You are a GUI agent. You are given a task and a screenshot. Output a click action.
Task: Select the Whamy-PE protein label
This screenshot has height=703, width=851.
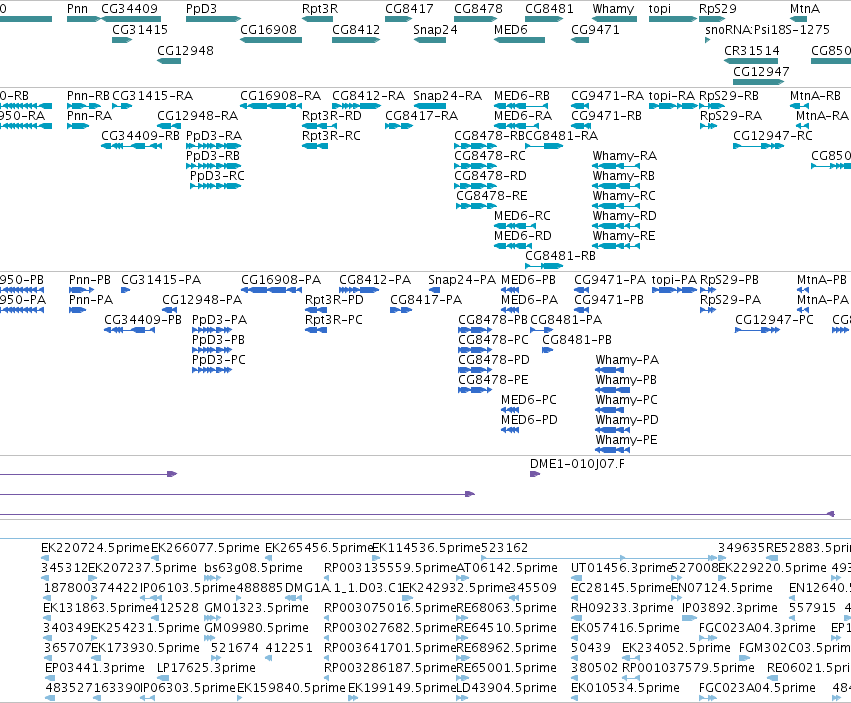626,440
